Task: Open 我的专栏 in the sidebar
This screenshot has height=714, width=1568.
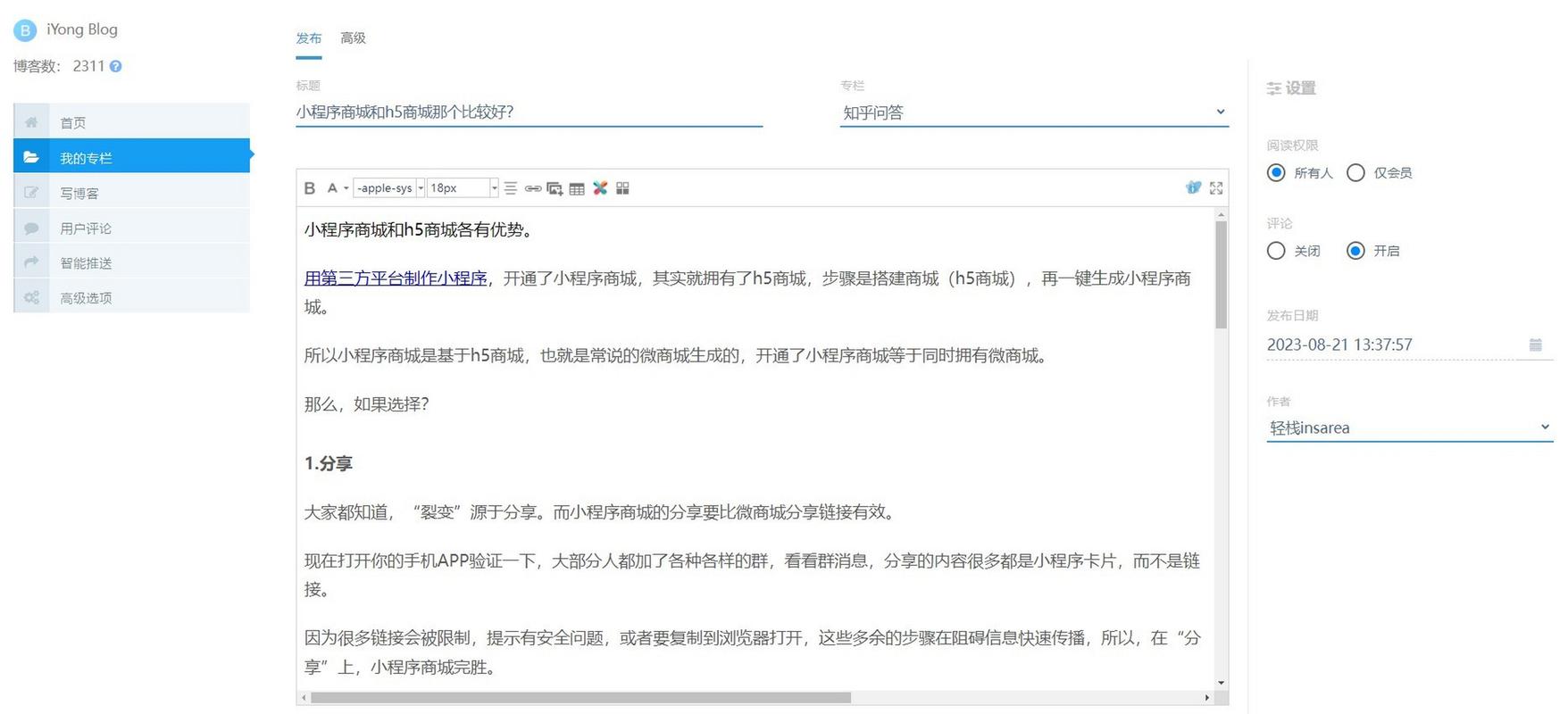Action: pos(131,156)
